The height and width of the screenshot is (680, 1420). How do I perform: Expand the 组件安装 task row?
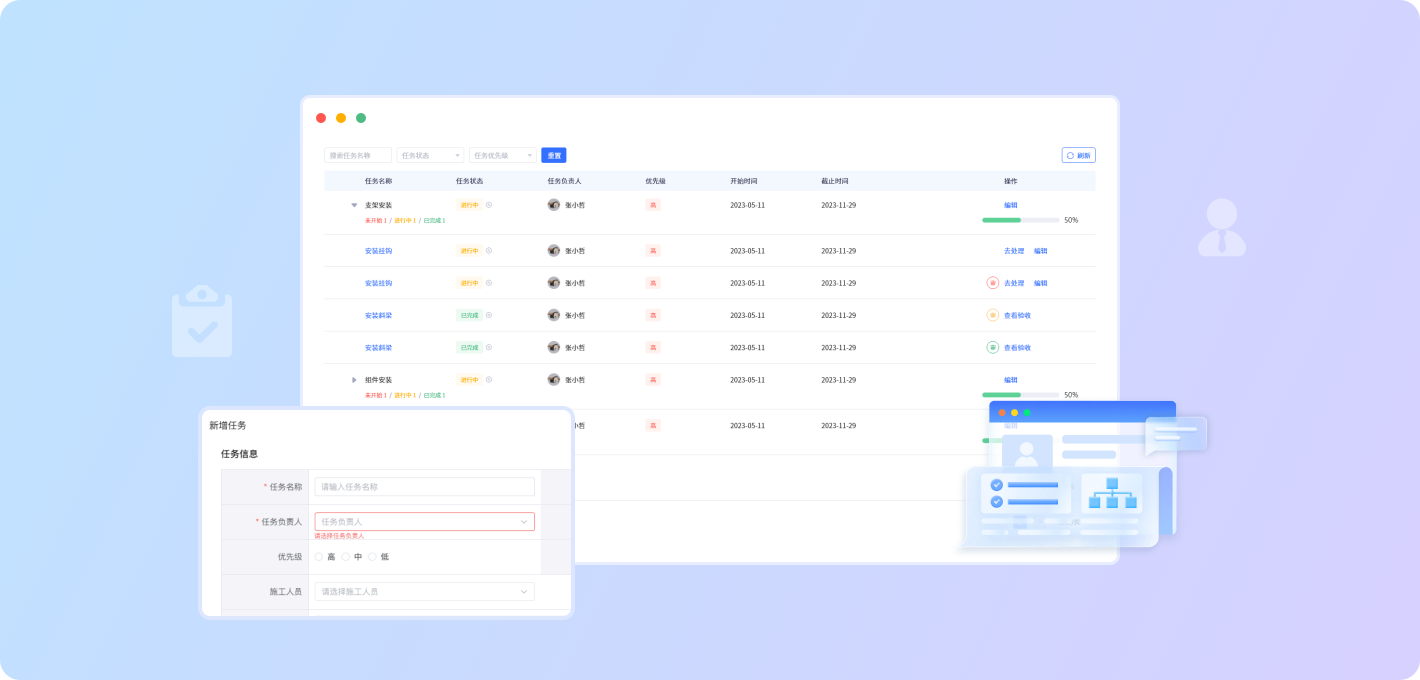coord(354,380)
